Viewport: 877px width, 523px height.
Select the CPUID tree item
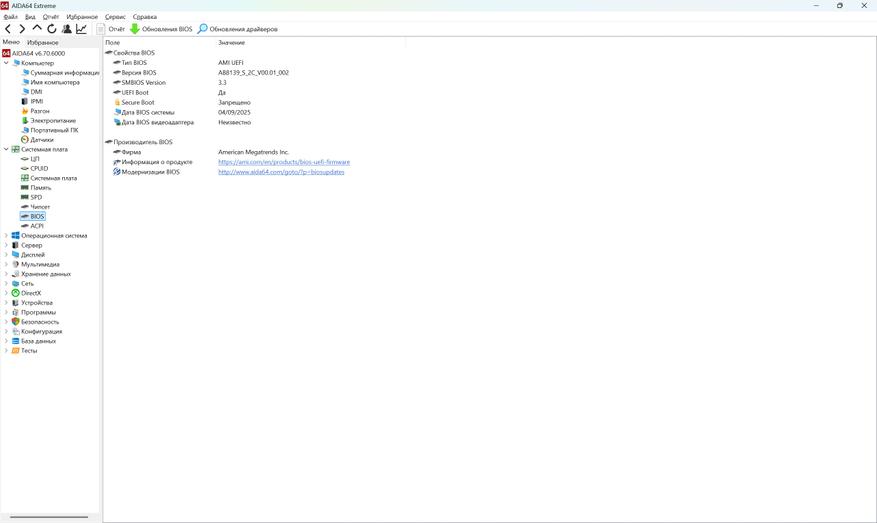pos(35,168)
